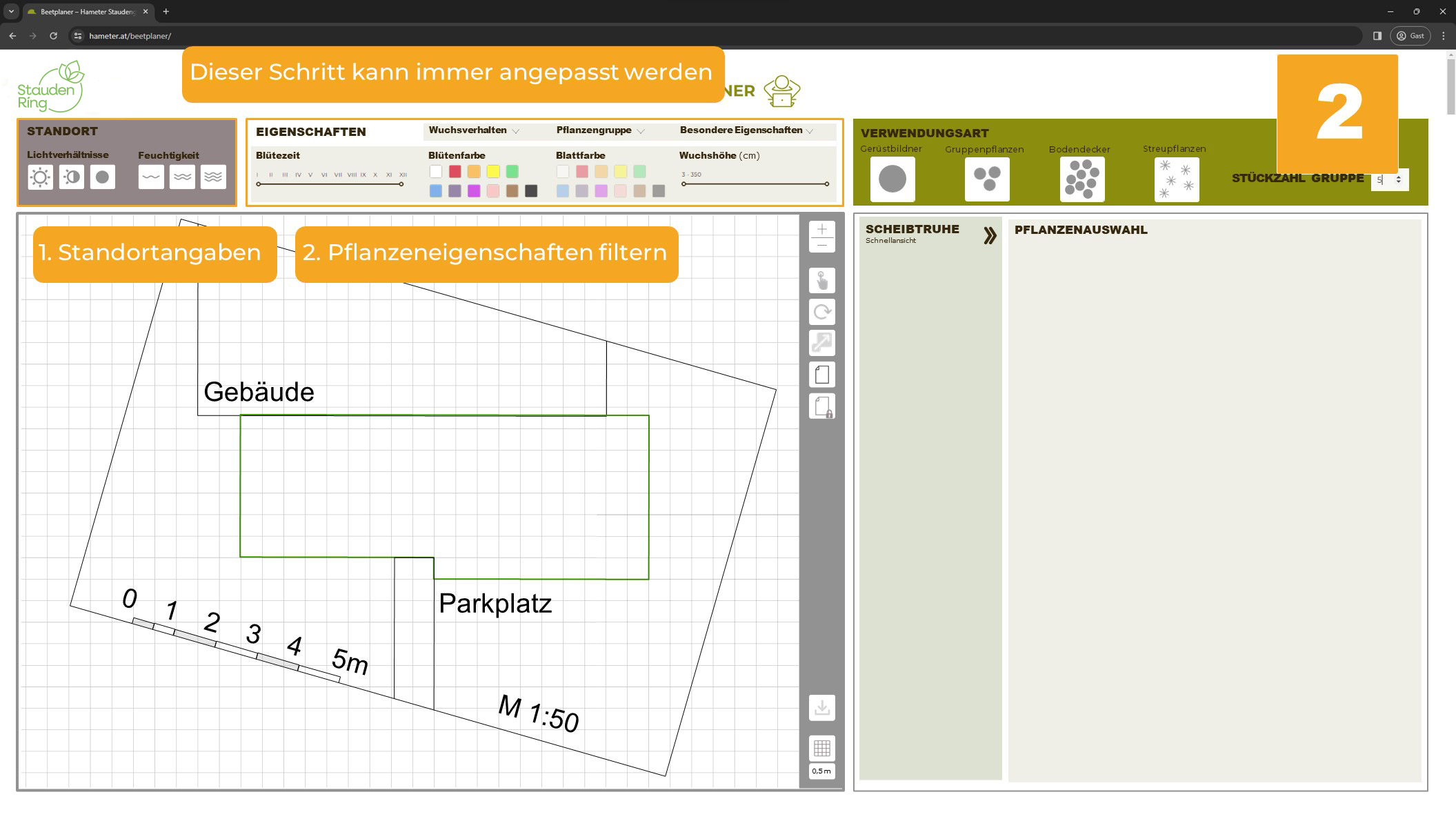The width and height of the screenshot is (1456, 819).
Task: Click the download plan icon
Action: coord(821,708)
